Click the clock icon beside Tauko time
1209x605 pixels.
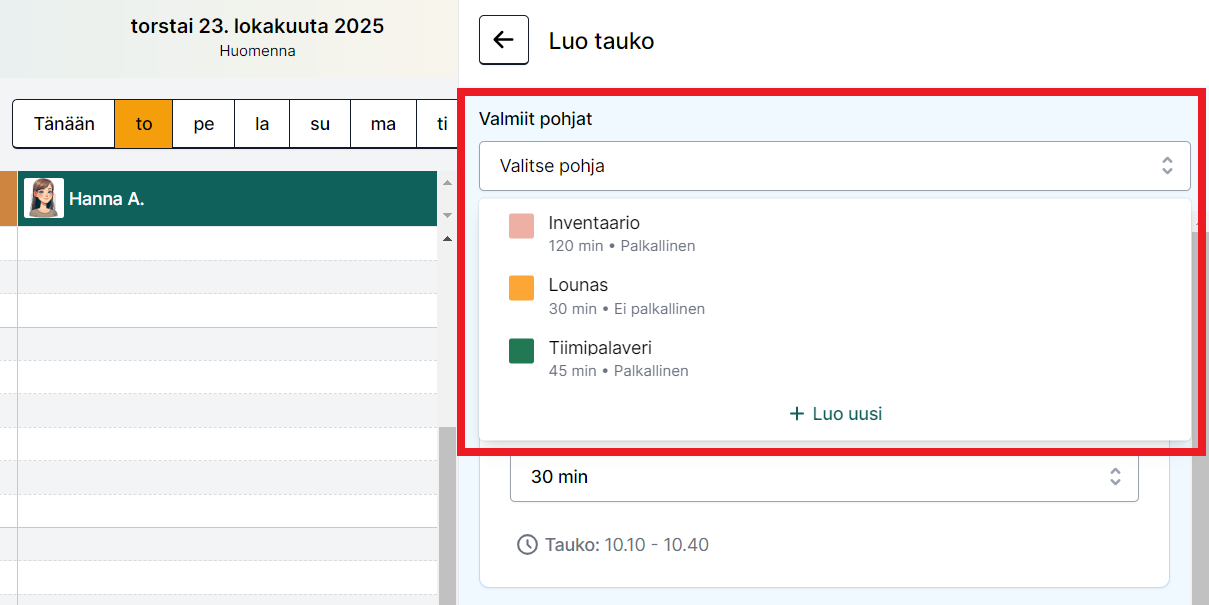(x=527, y=545)
